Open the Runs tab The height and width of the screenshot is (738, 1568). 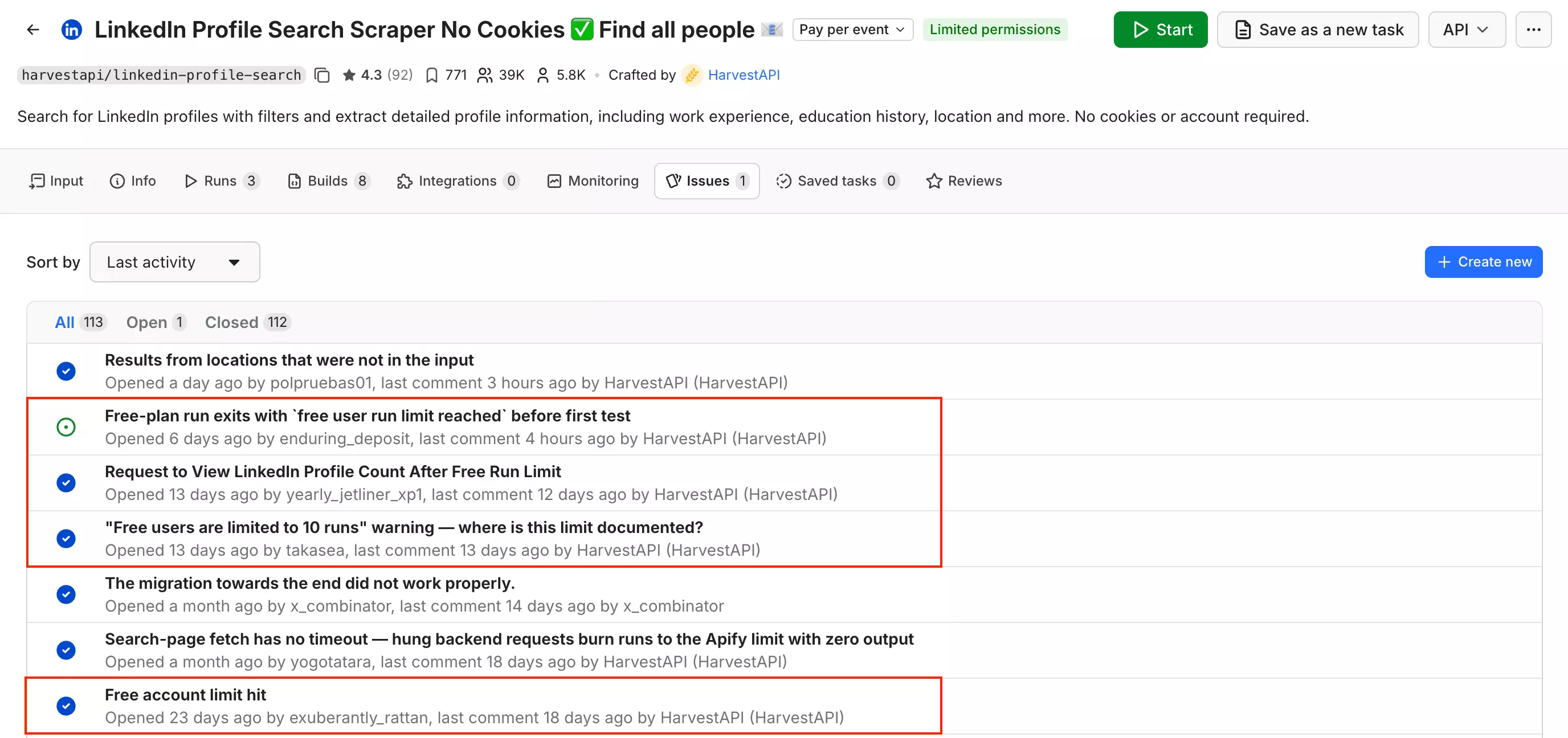(222, 181)
